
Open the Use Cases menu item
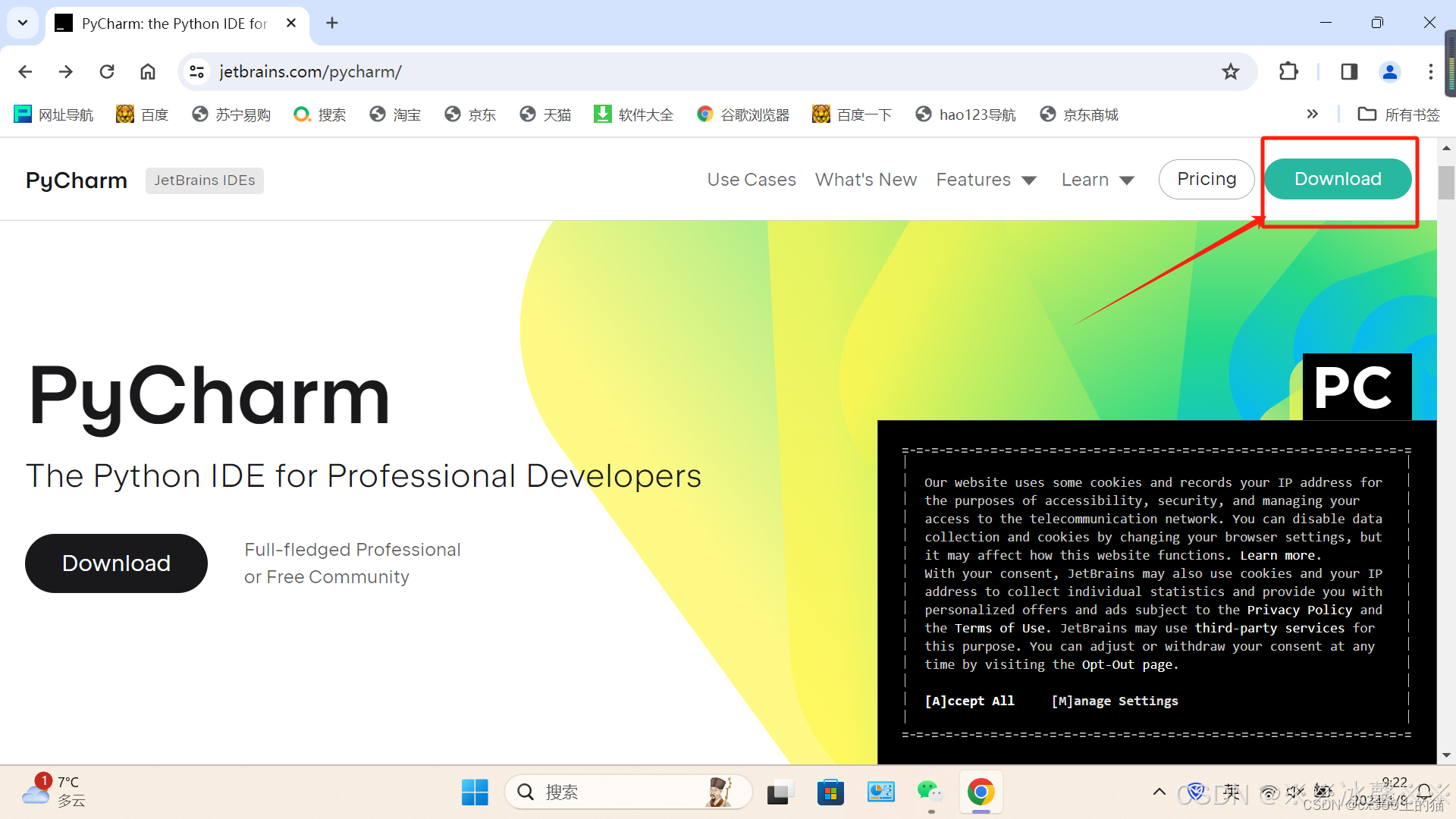click(751, 180)
